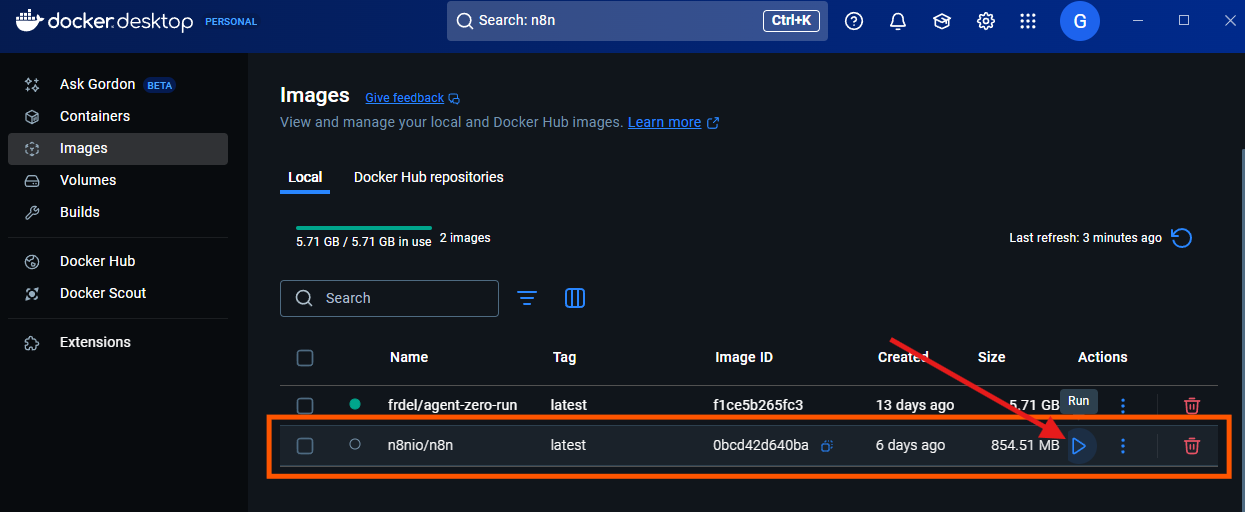Click the Image ID column header
The height and width of the screenshot is (512, 1245).
744,357
